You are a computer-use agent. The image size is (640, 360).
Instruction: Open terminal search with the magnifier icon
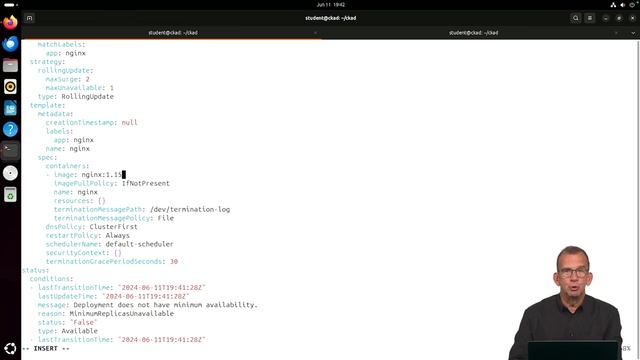[x=576, y=18]
